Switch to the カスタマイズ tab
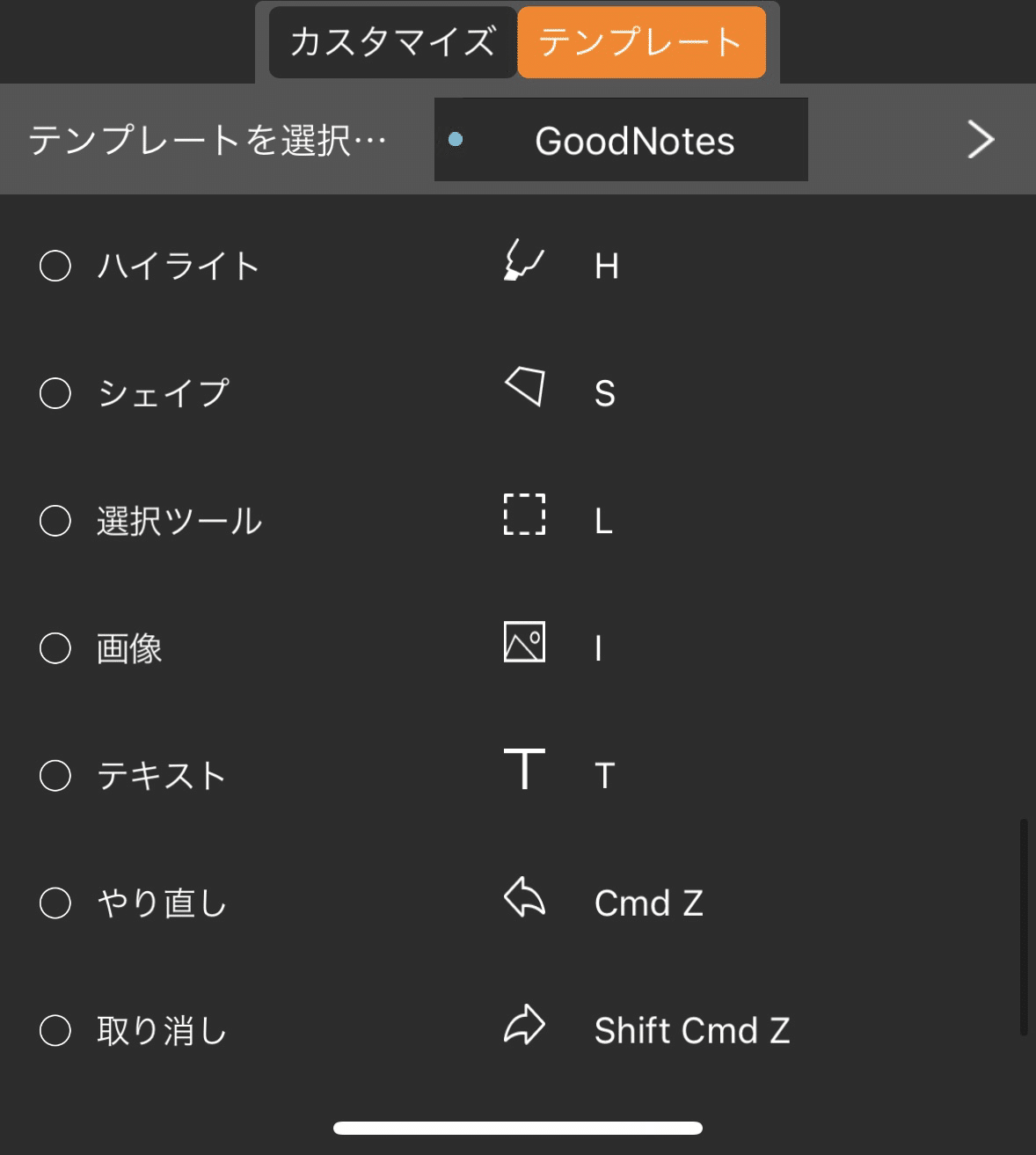 (x=393, y=42)
